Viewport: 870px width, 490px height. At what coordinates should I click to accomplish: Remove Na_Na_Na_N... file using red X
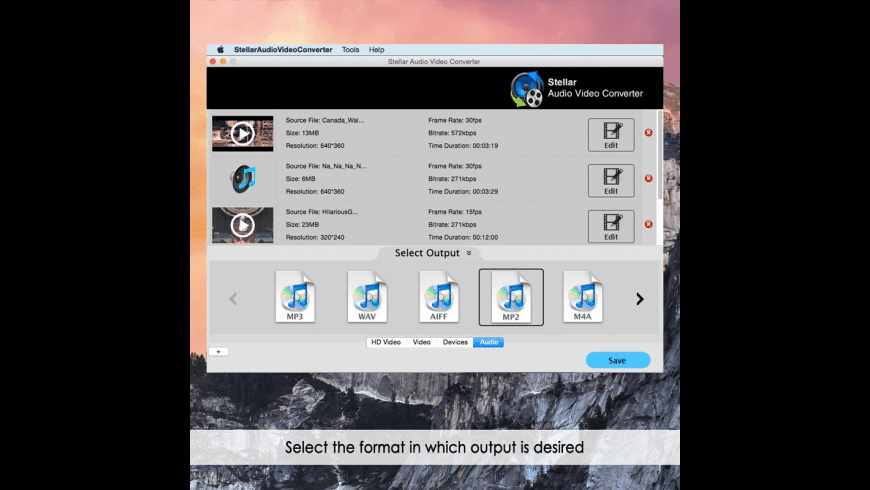click(x=648, y=178)
